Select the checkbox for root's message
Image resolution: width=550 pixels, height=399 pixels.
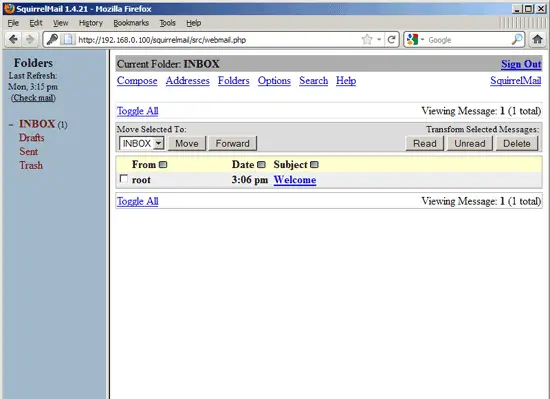[123, 179]
